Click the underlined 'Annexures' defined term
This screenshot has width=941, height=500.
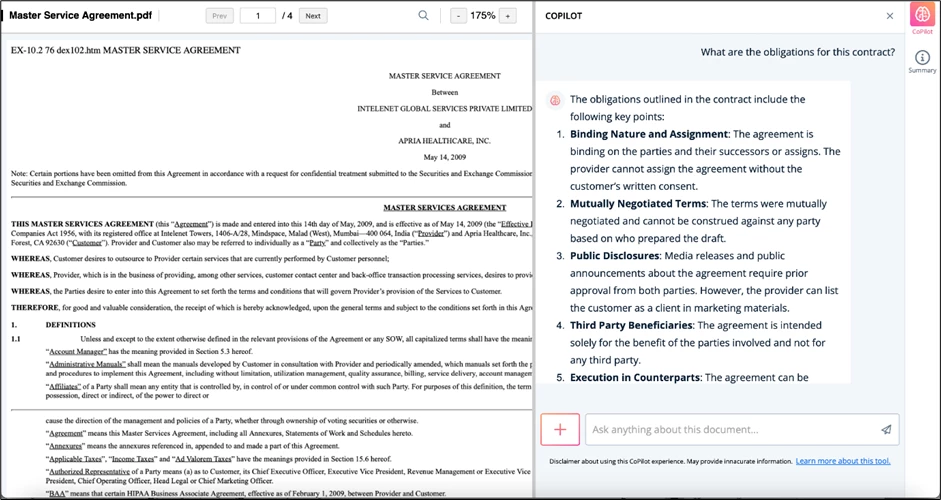coord(65,446)
